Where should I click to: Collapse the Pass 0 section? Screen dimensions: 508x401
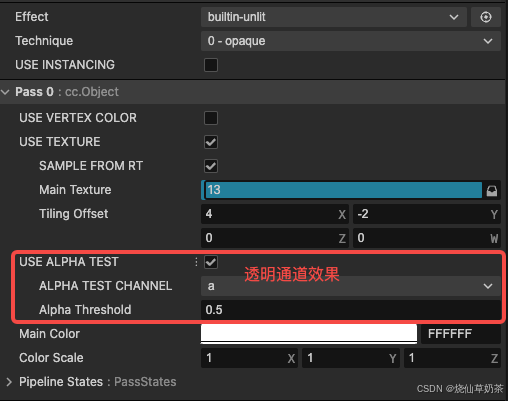click(6, 92)
